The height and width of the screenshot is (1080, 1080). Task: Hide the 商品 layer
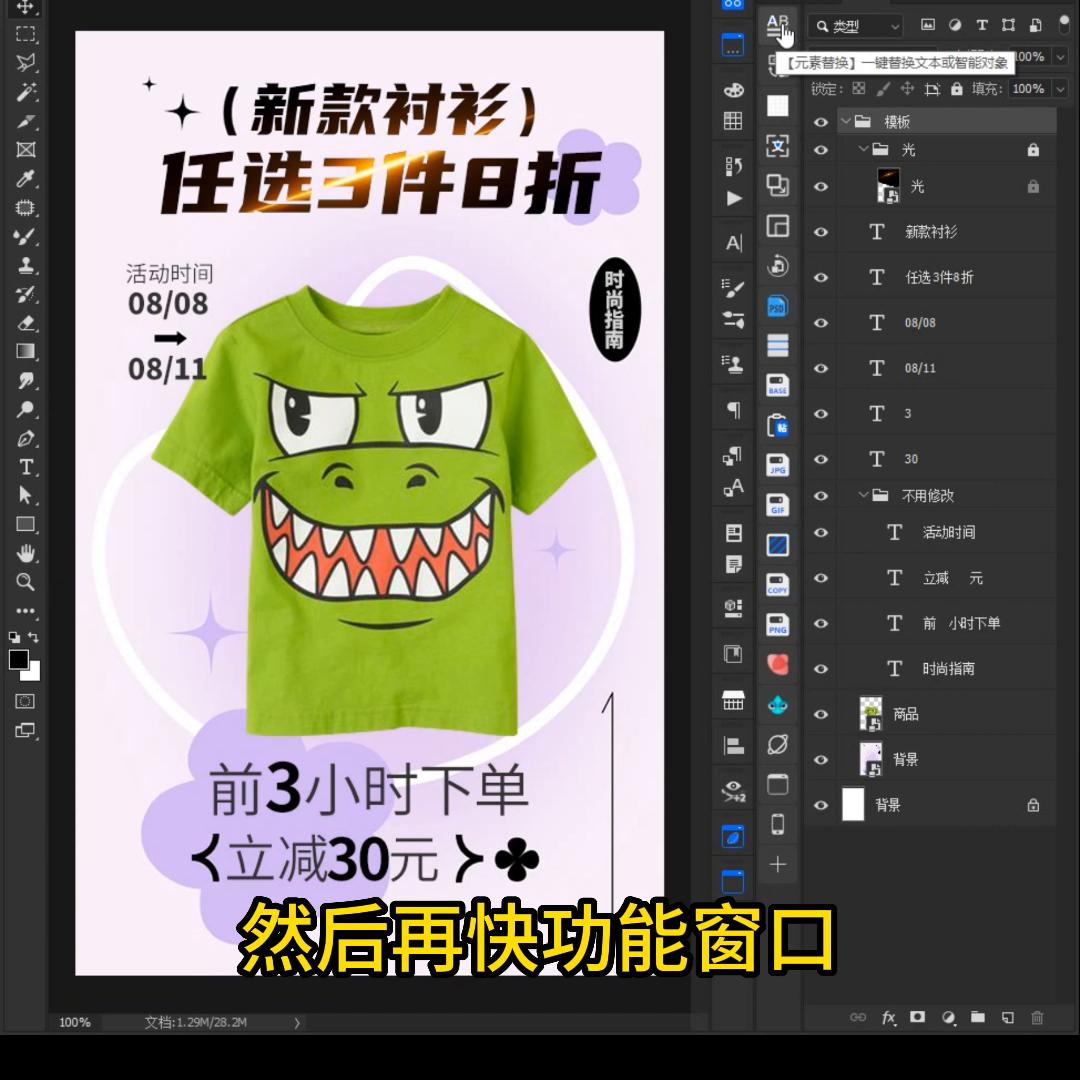click(820, 713)
